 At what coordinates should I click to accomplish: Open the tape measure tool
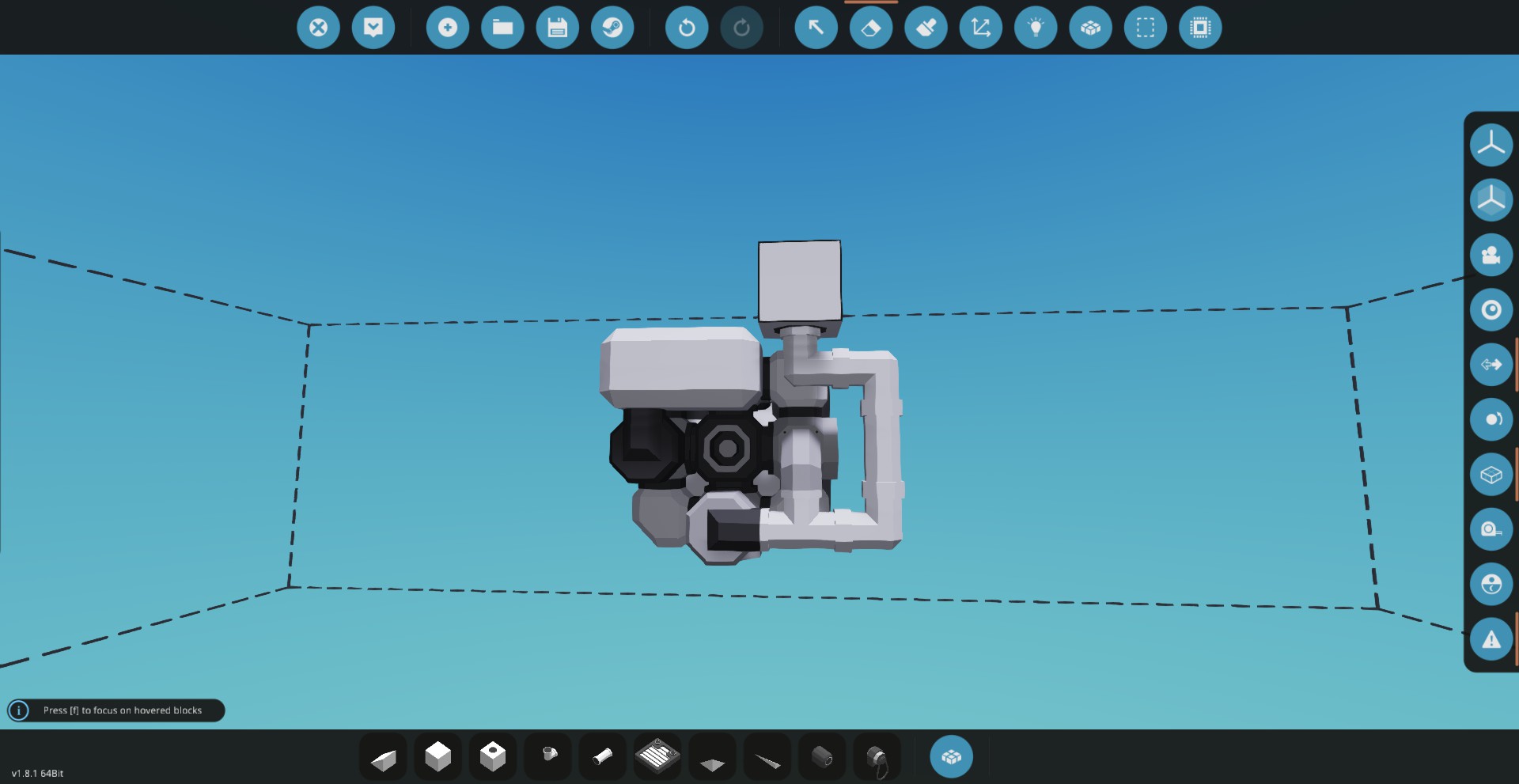(1491, 529)
